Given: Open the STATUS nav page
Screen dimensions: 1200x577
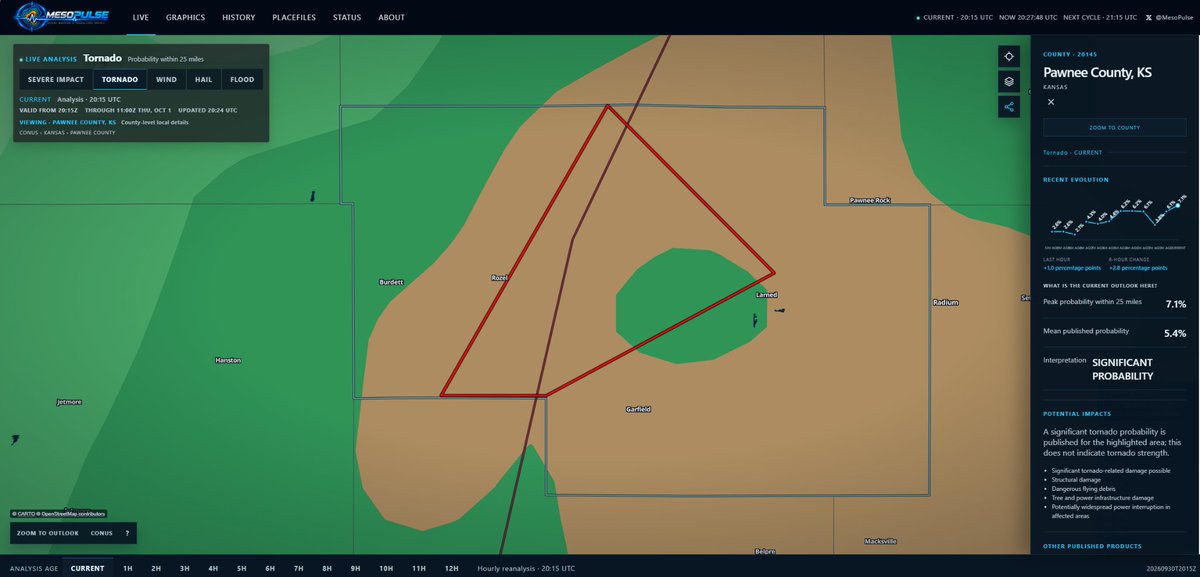Looking at the screenshot, I should pos(347,17).
